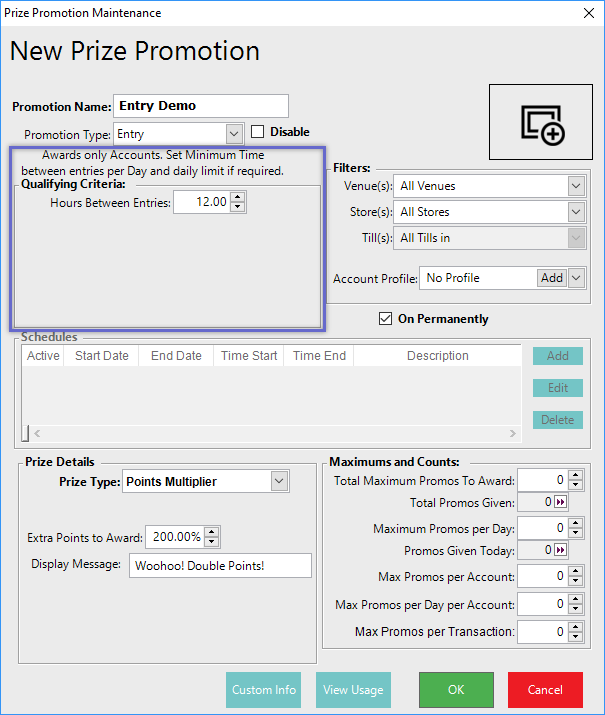Click the Description column header

coord(437,356)
